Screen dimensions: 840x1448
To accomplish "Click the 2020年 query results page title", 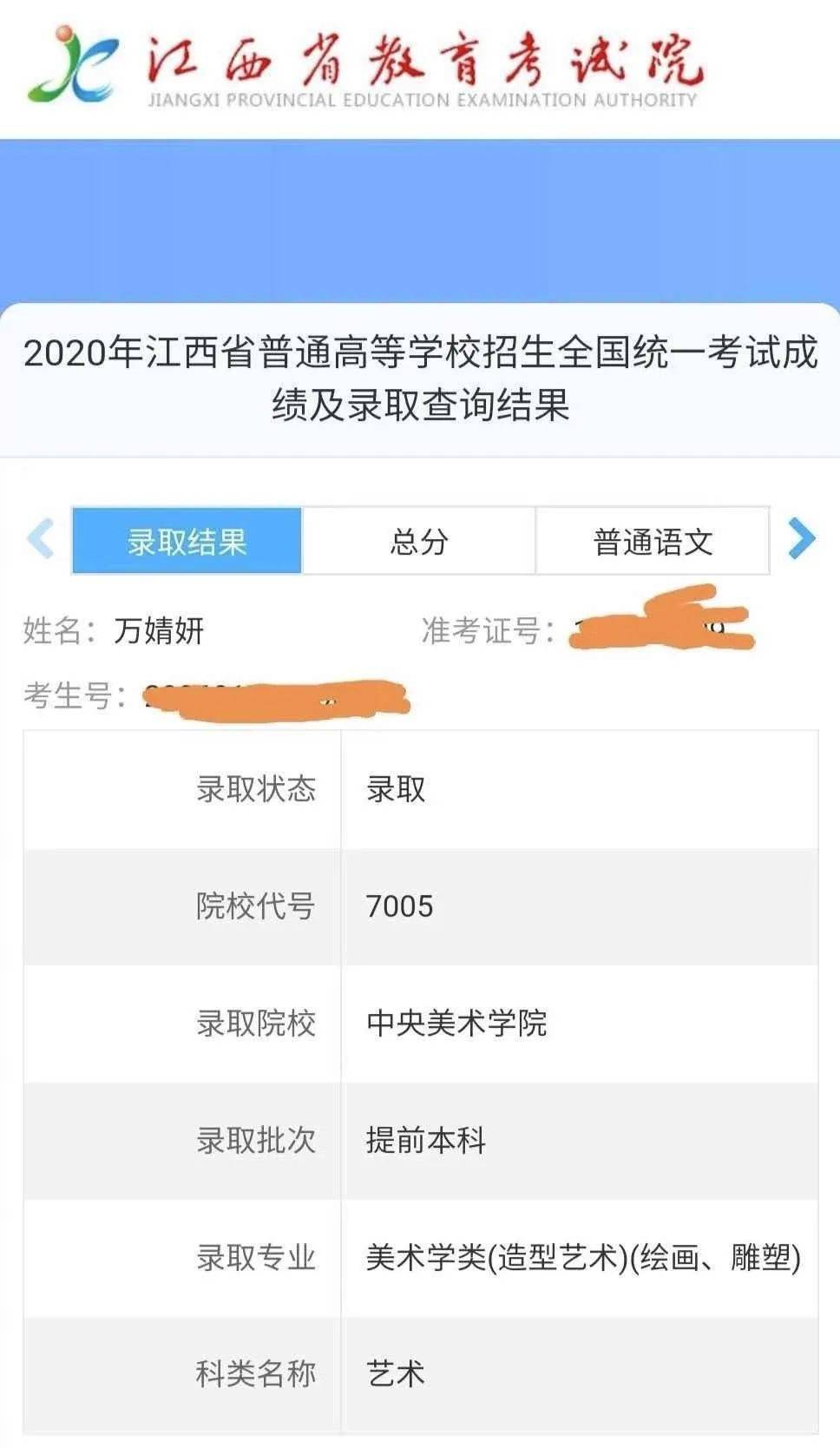I will 420,378.
